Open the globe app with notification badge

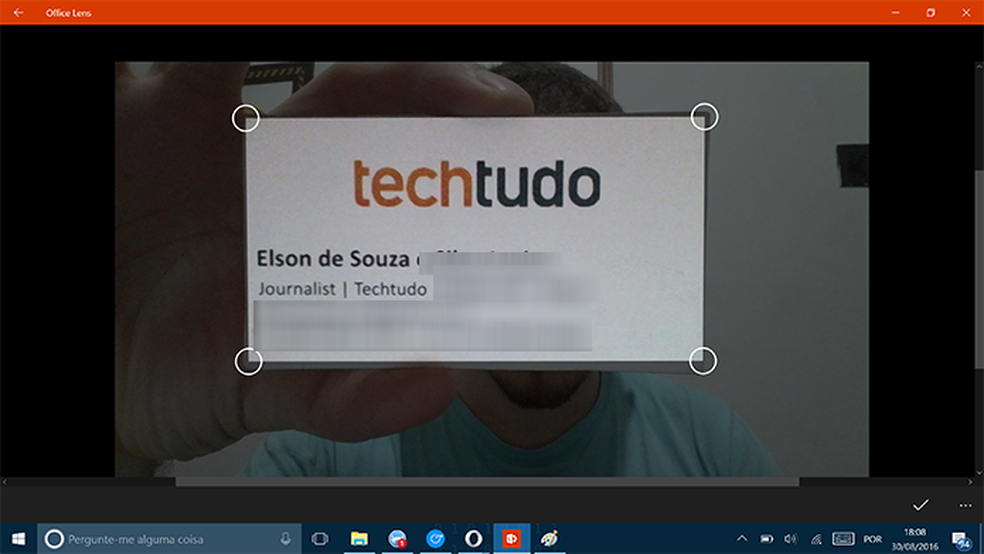point(397,539)
